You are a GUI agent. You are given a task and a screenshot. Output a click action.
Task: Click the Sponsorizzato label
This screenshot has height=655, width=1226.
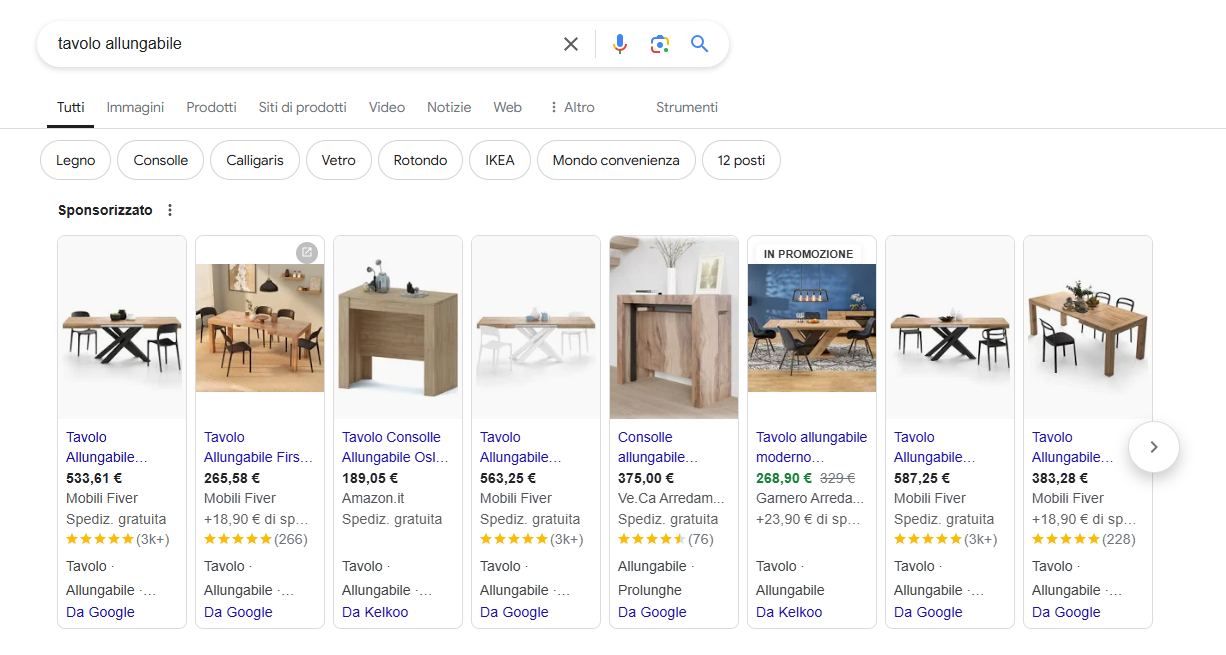point(105,210)
